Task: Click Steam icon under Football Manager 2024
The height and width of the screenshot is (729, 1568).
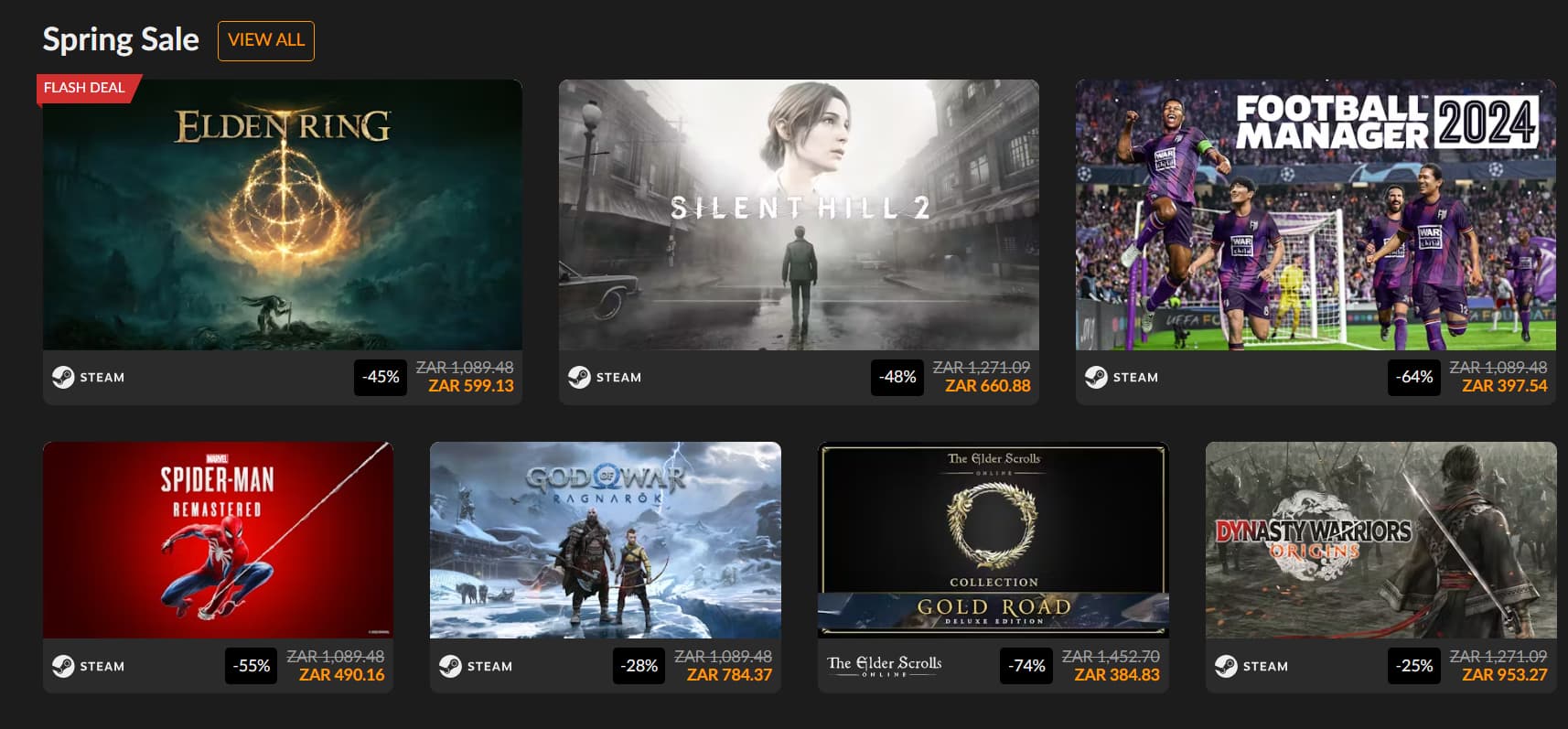Action: coord(1096,377)
